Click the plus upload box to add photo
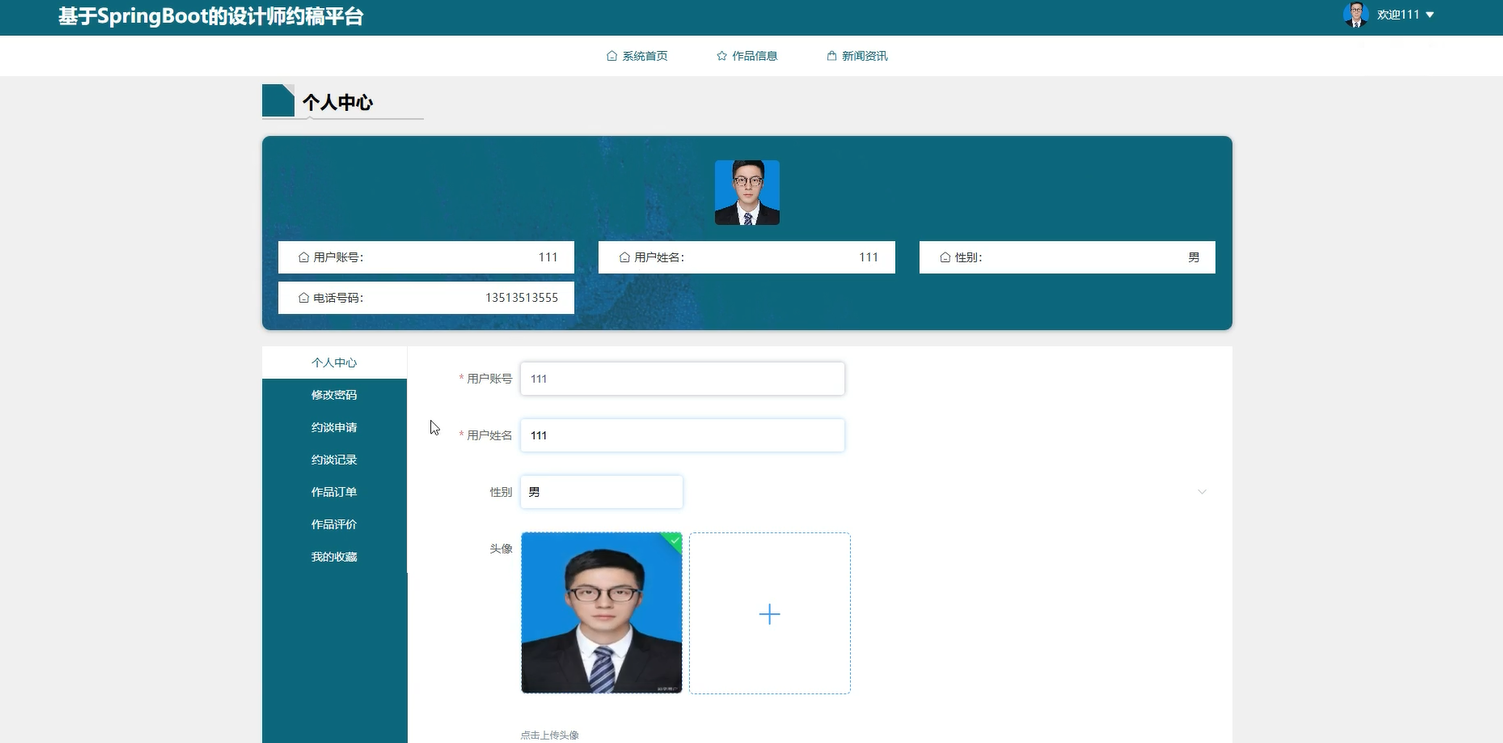The width and height of the screenshot is (1503, 743). pos(769,613)
